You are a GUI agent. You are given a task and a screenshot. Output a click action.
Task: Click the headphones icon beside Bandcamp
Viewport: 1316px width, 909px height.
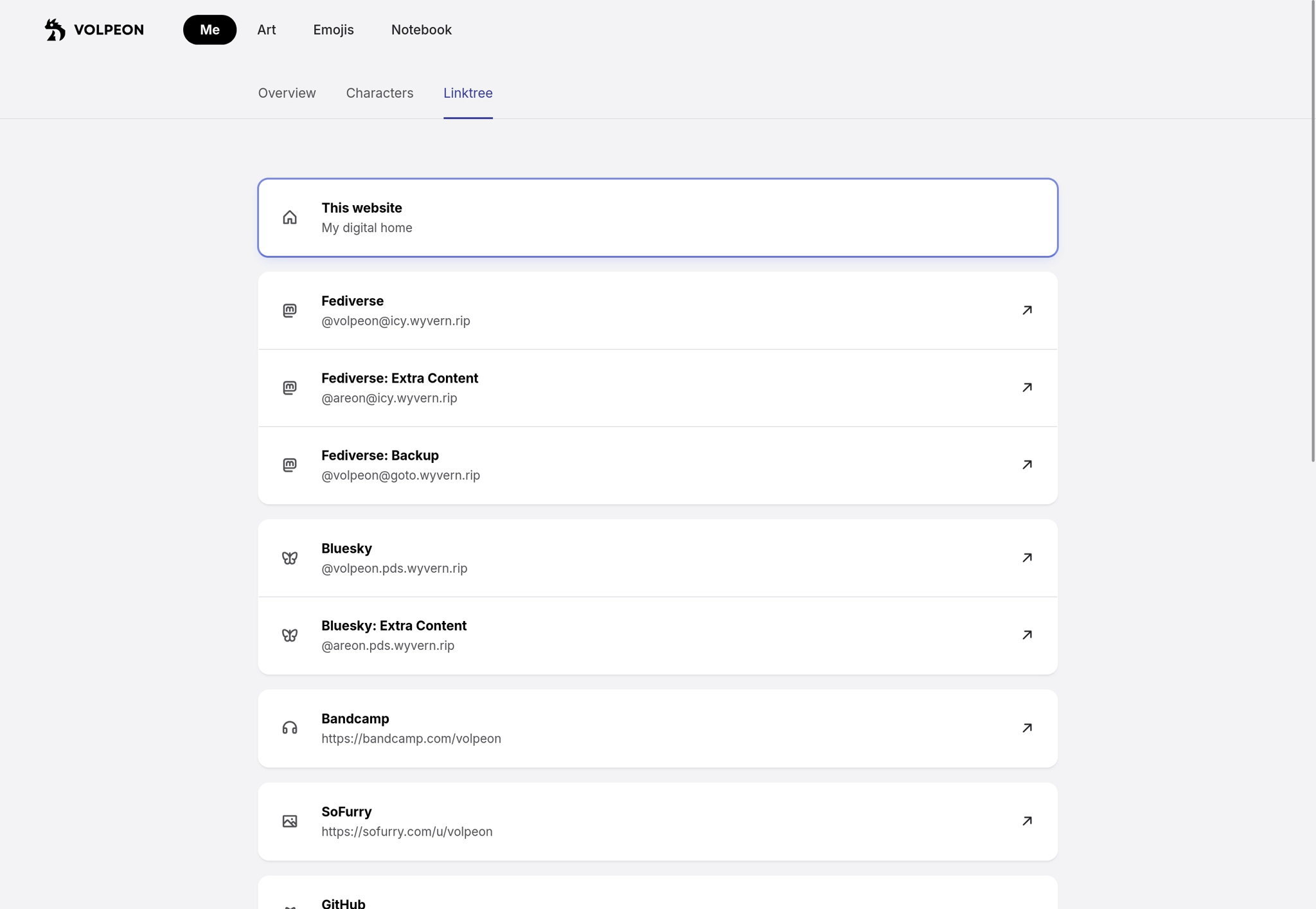point(290,728)
